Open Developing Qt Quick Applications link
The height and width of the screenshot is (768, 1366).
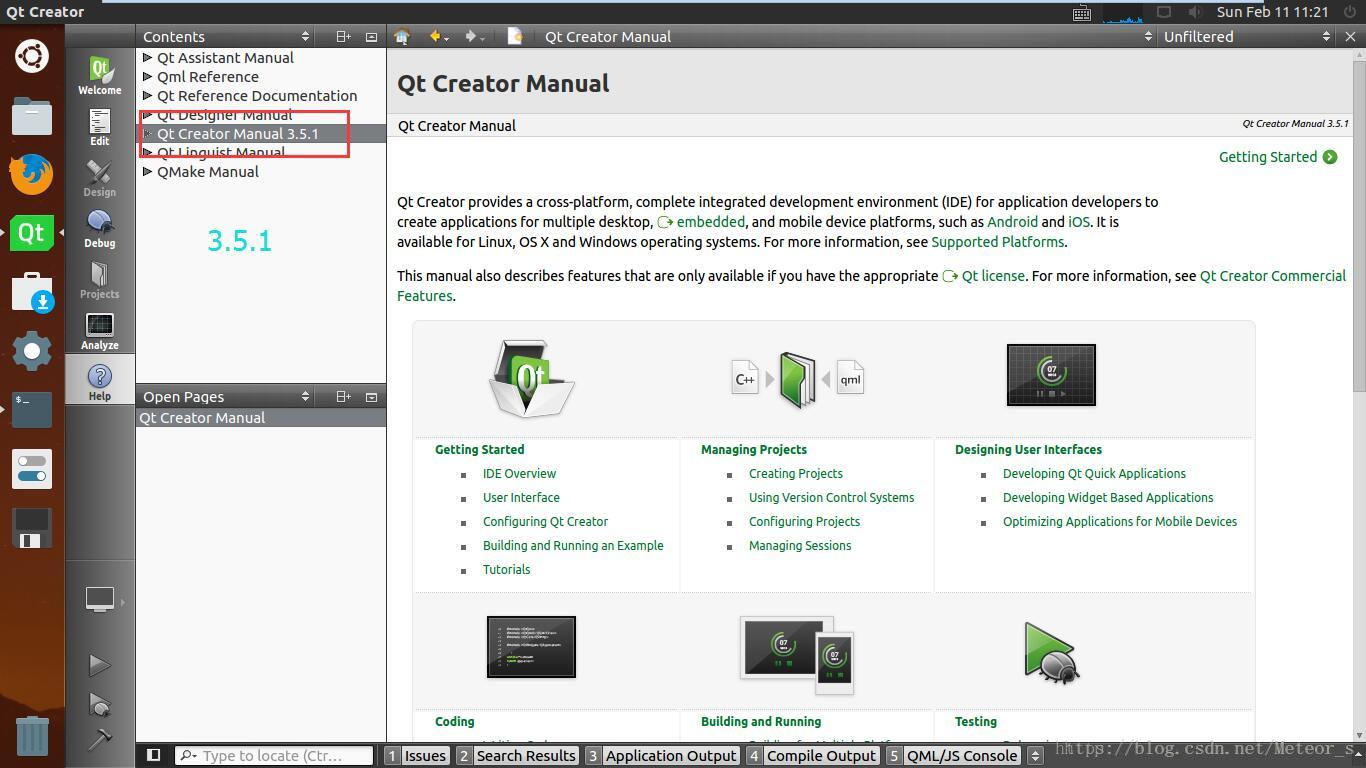[x=1094, y=473]
